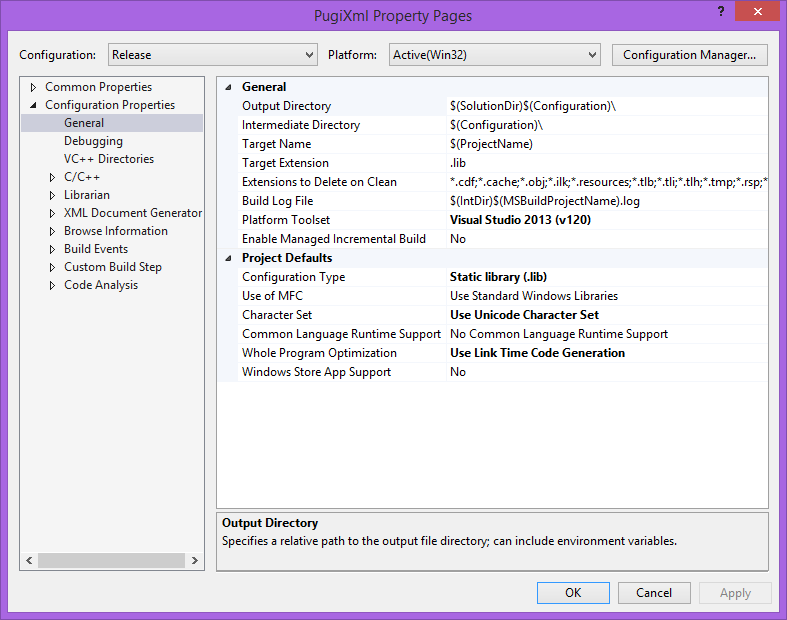Expand the Build Events node arrow
The image size is (787, 620).
point(52,250)
